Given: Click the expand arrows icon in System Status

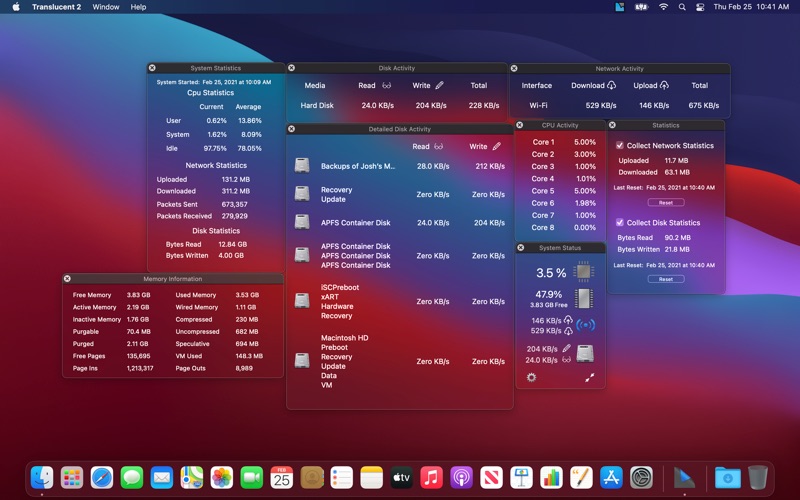Looking at the screenshot, I should (590, 378).
